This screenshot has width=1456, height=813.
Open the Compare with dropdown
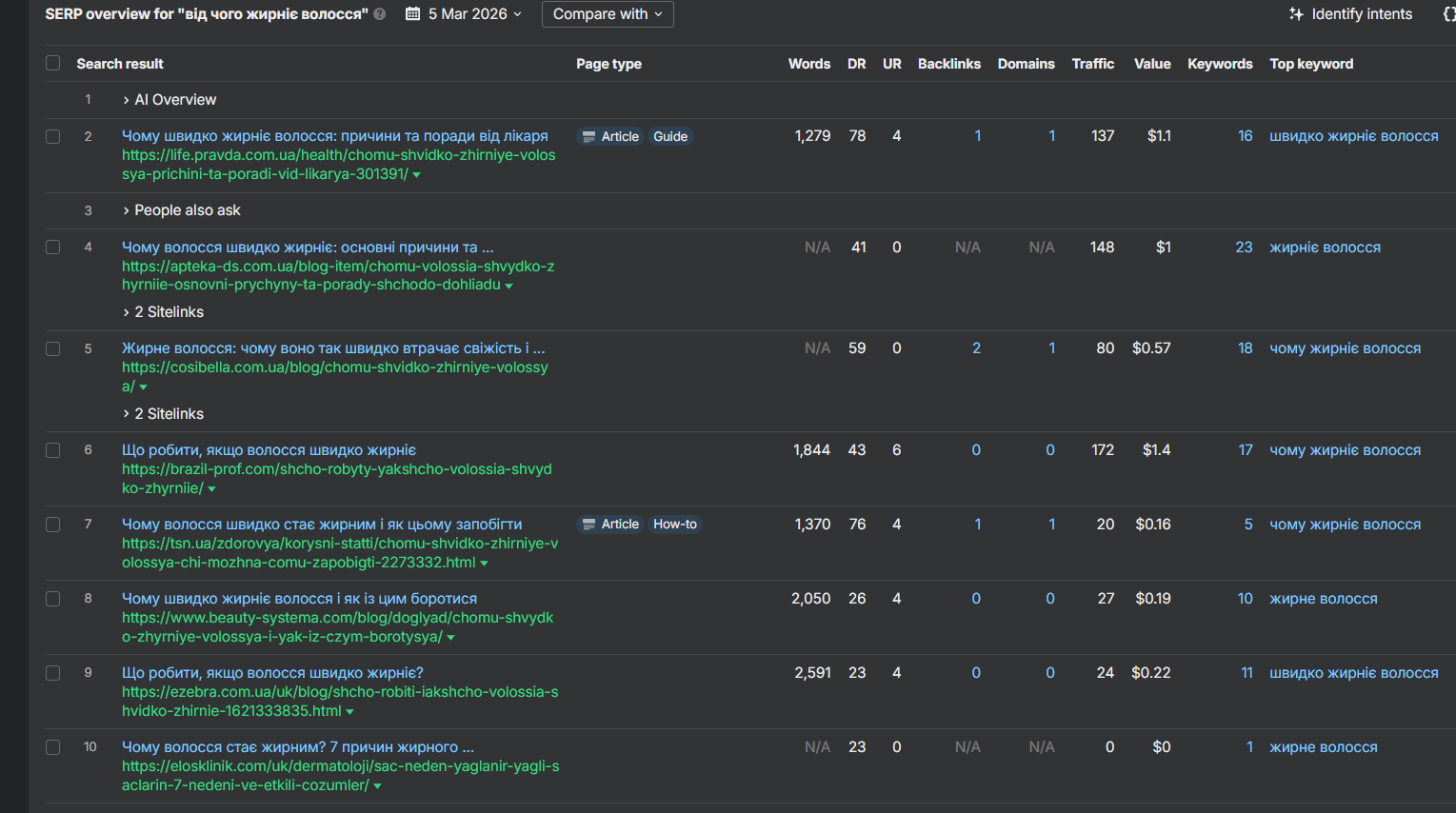pos(608,14)
